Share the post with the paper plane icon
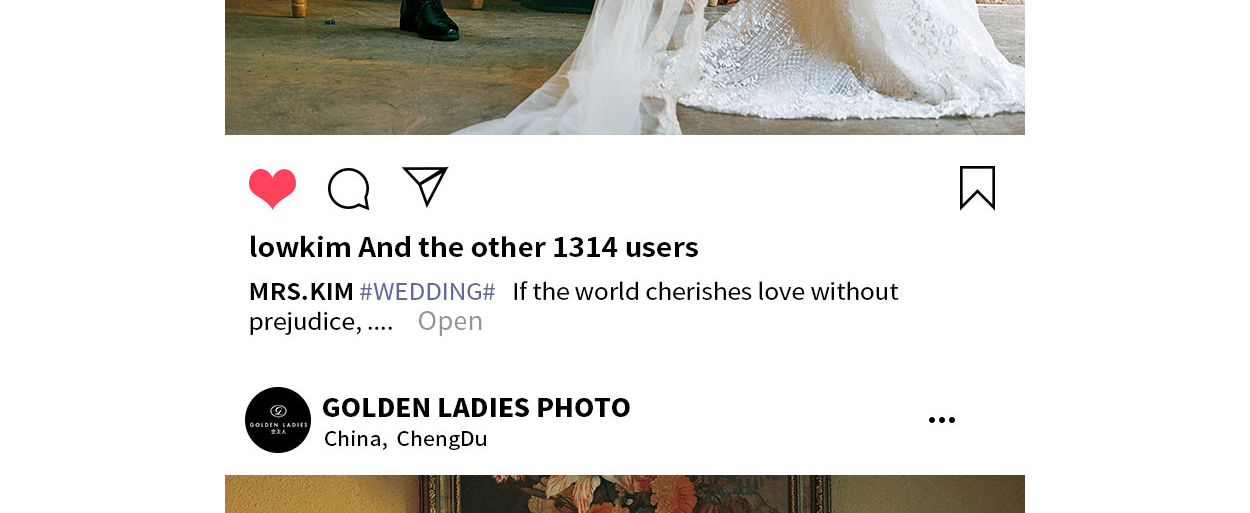The height and width of the screenshot is (513, 1250). (425, 186)
